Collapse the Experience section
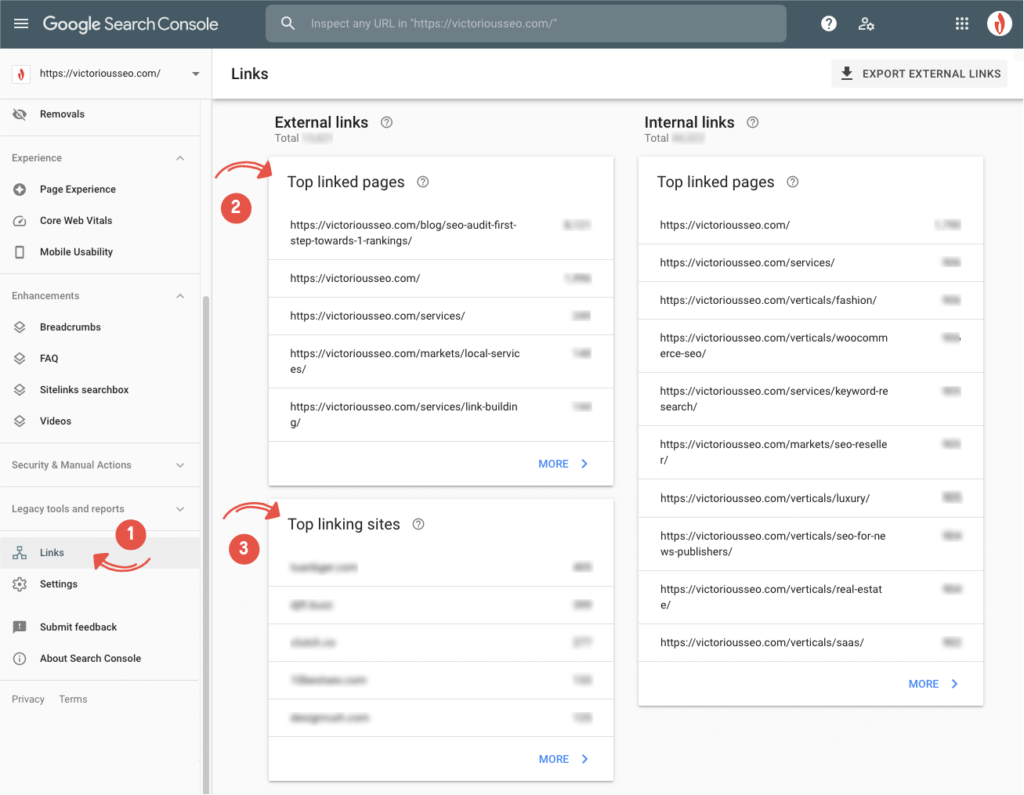1024x795 pixels. click(x=180, y=158)
